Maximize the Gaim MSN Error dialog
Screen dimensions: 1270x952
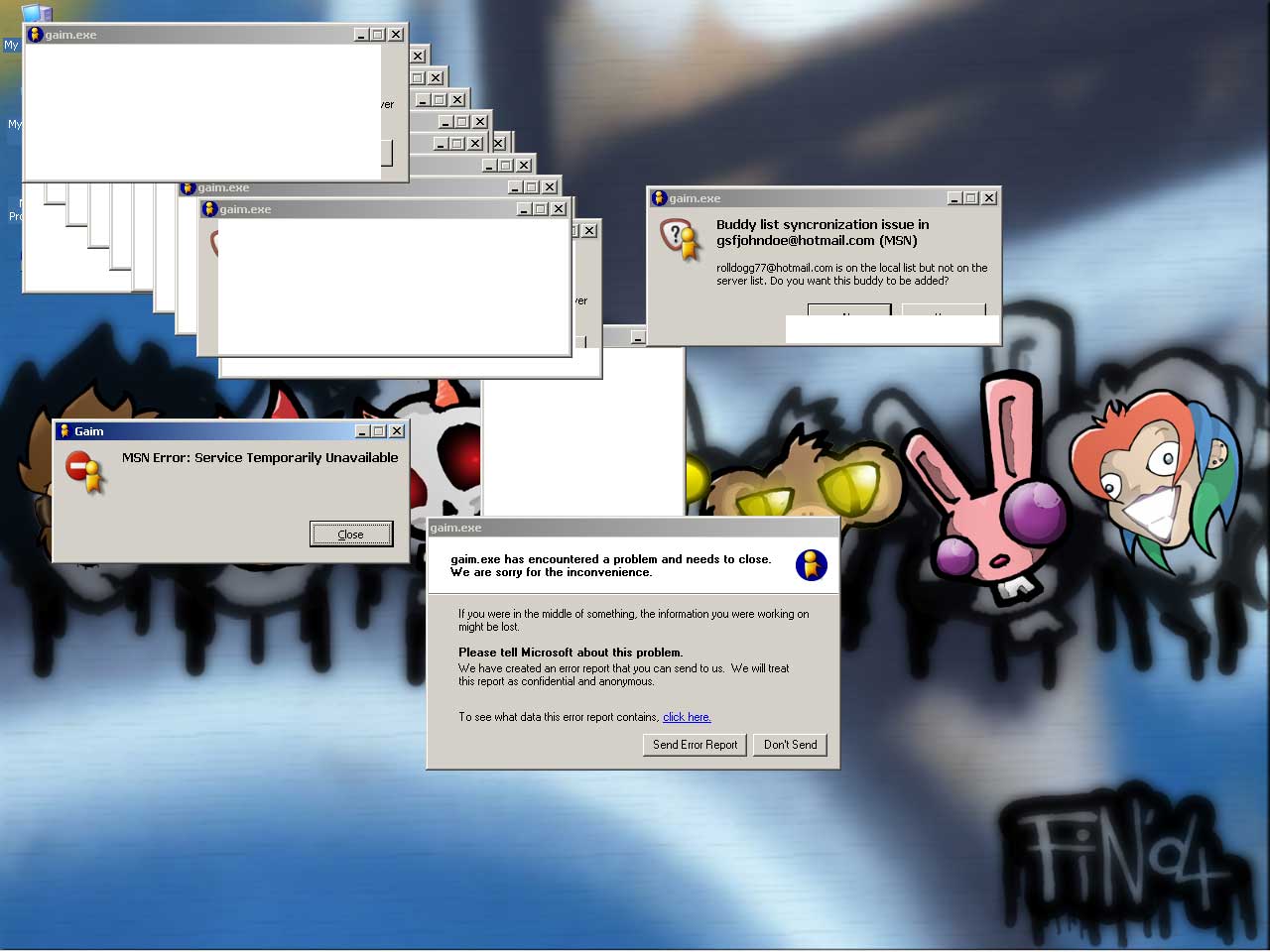click(378, 431)
